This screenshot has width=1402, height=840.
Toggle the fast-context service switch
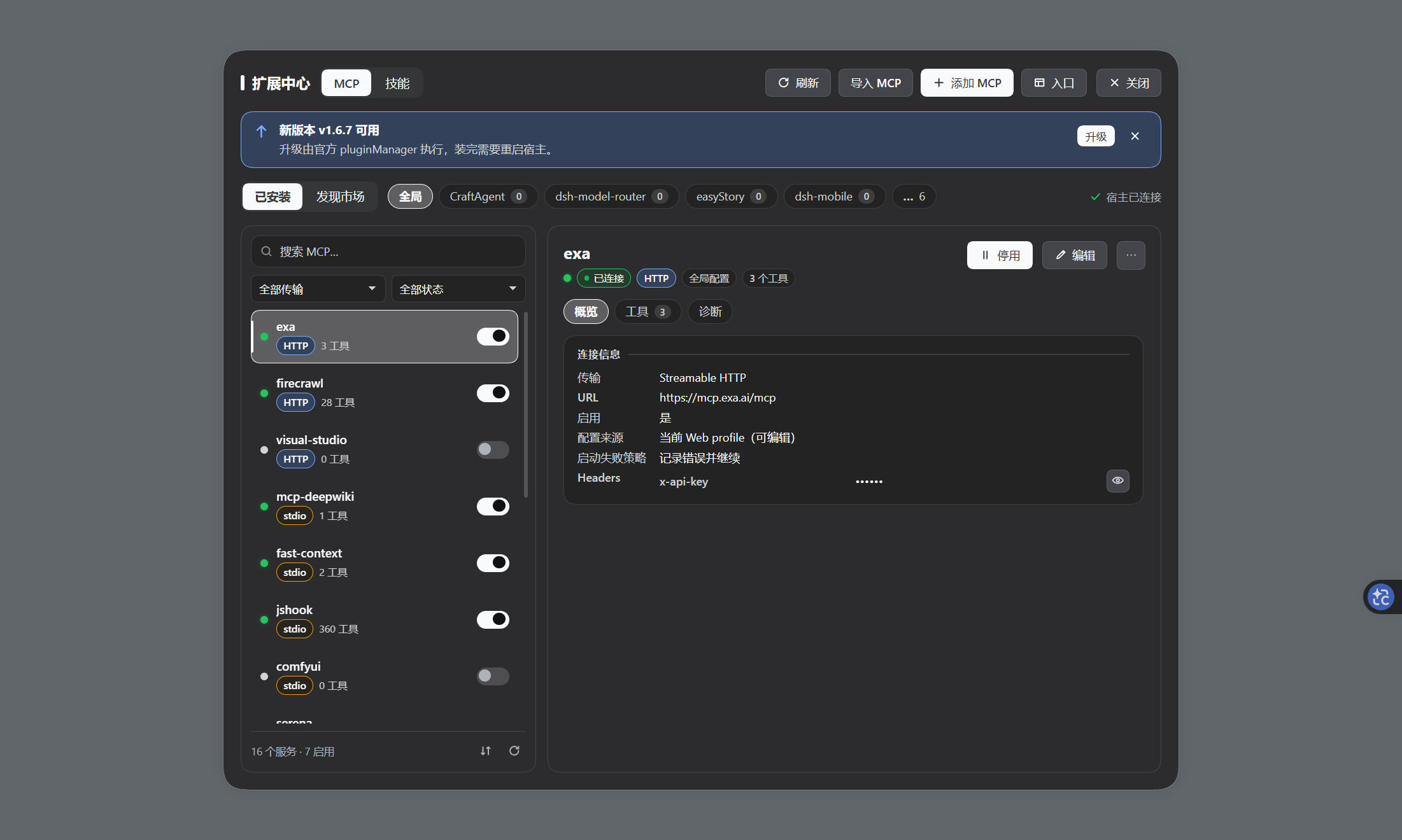[x=493, y=563]
